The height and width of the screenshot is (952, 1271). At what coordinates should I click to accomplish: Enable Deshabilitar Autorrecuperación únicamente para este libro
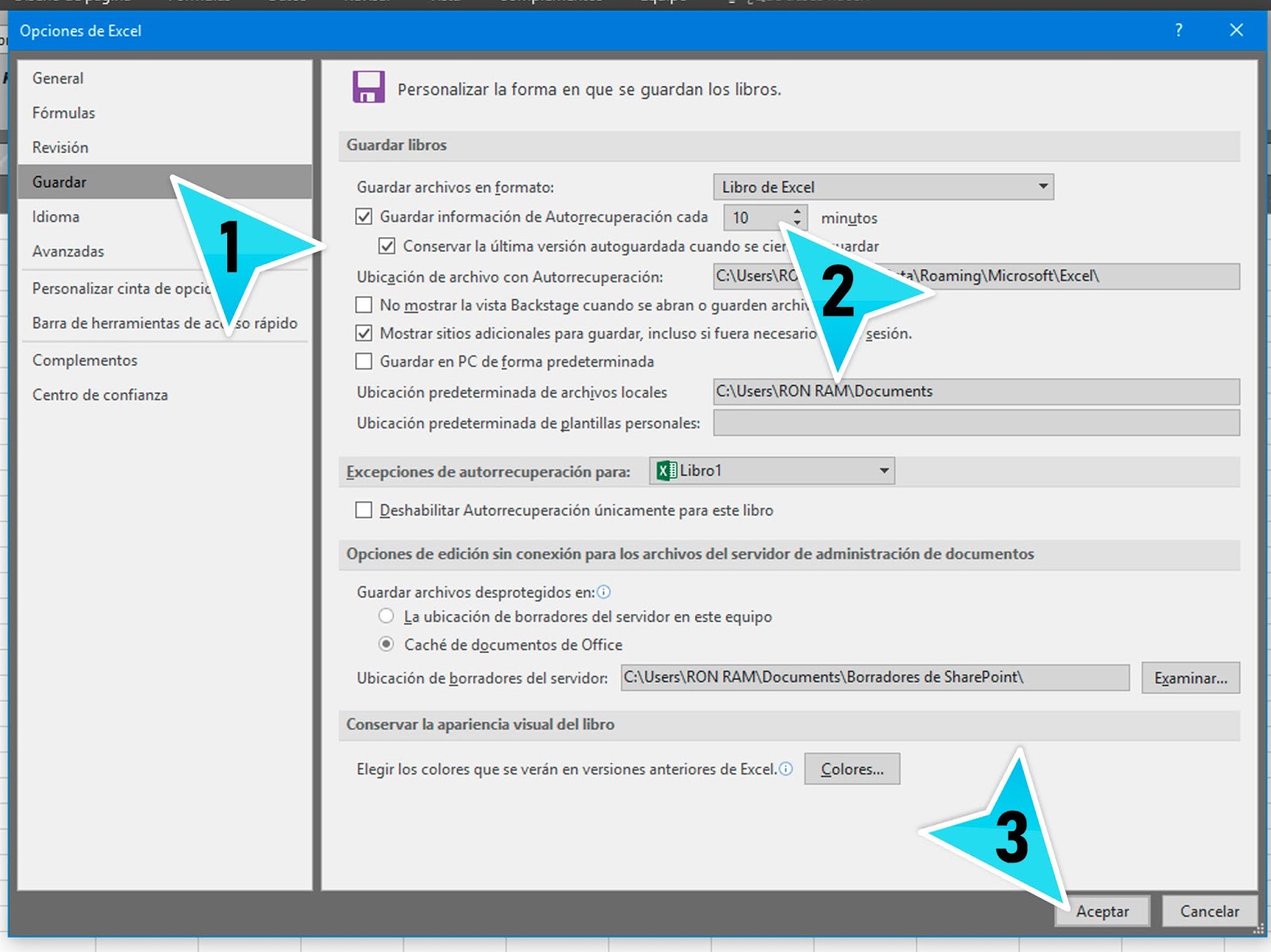click(364, 511)
